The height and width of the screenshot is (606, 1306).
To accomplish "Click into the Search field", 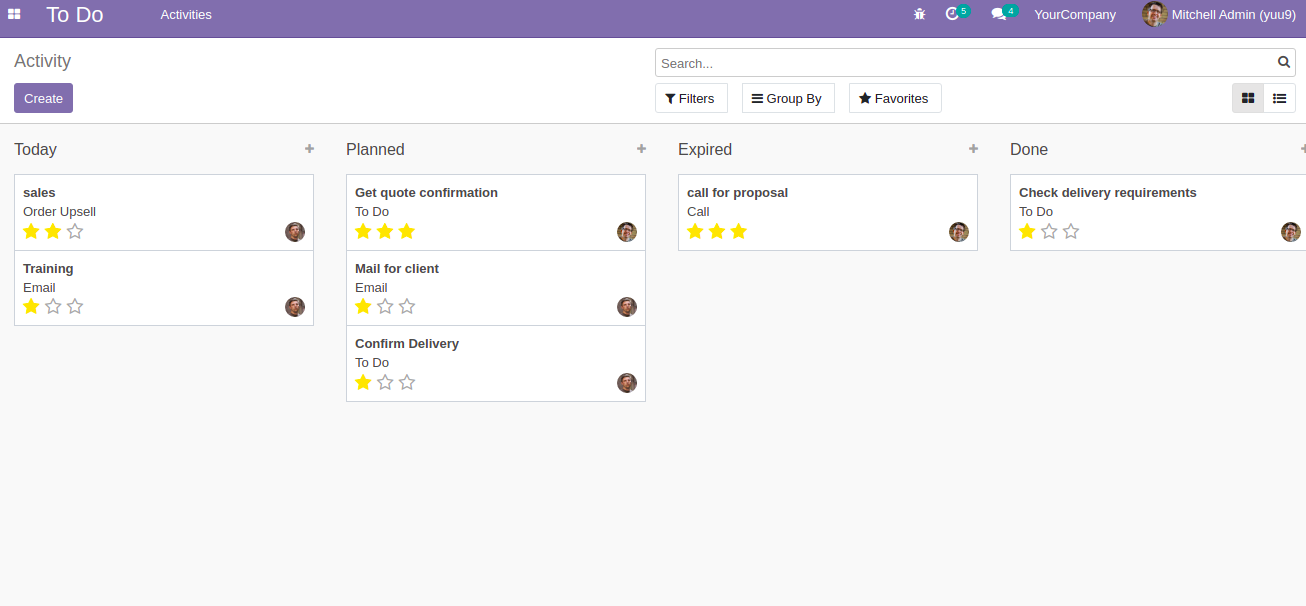I will tap(965, 63).
